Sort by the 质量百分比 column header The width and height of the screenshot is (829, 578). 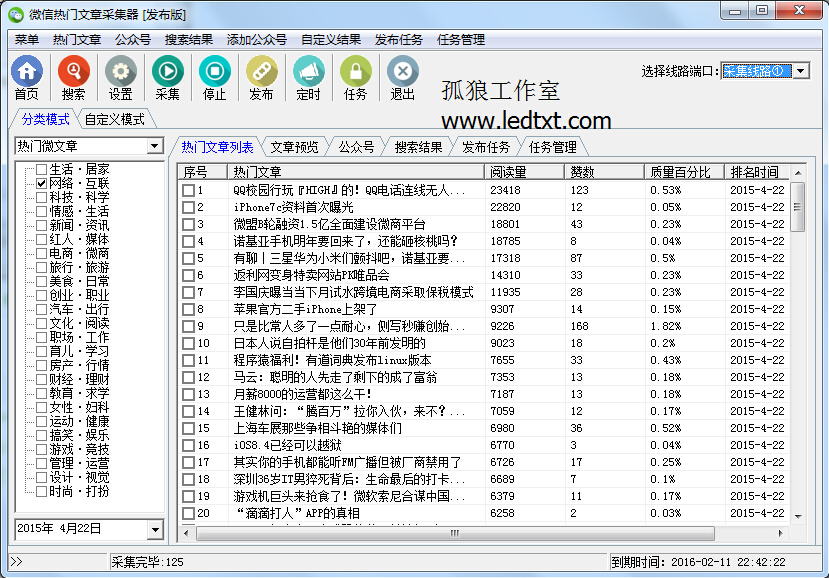[x=685, y=172]
